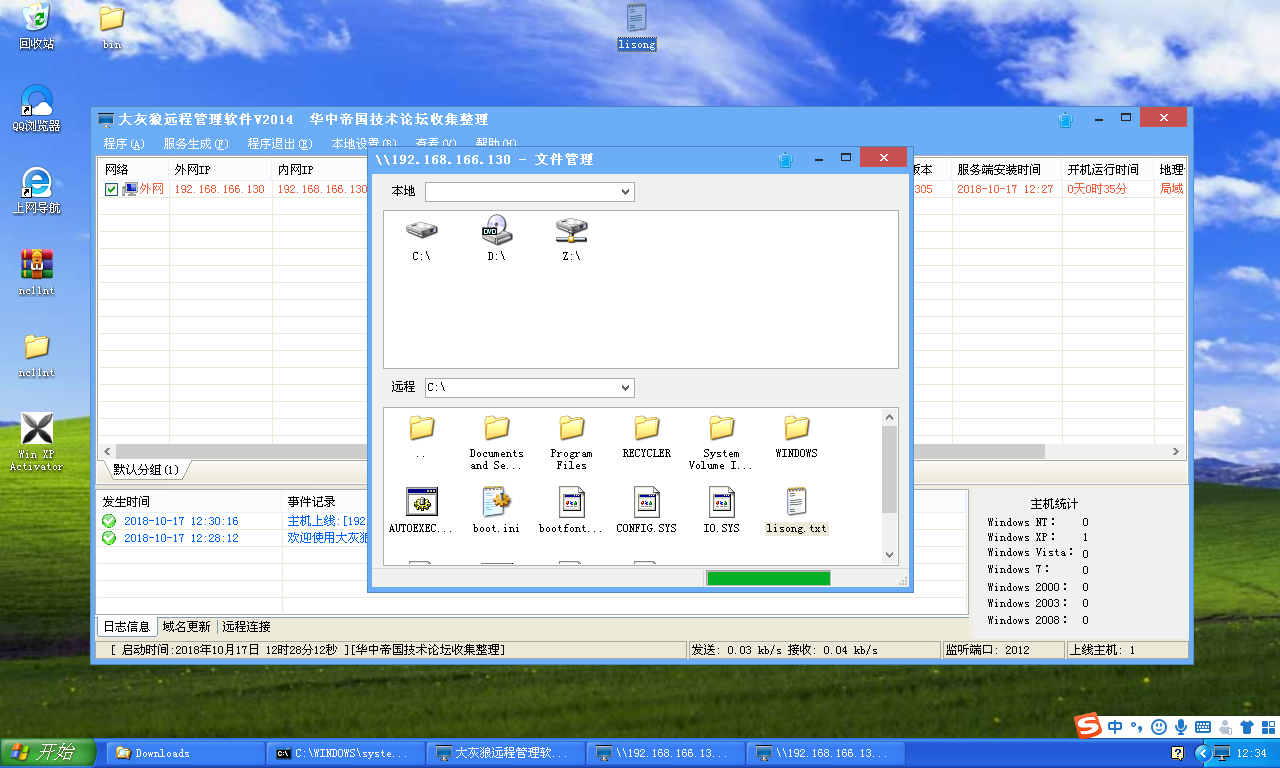
Task: Switch to the C:\WINDOWS\syste... taskbar window
Action: point(345,753)
